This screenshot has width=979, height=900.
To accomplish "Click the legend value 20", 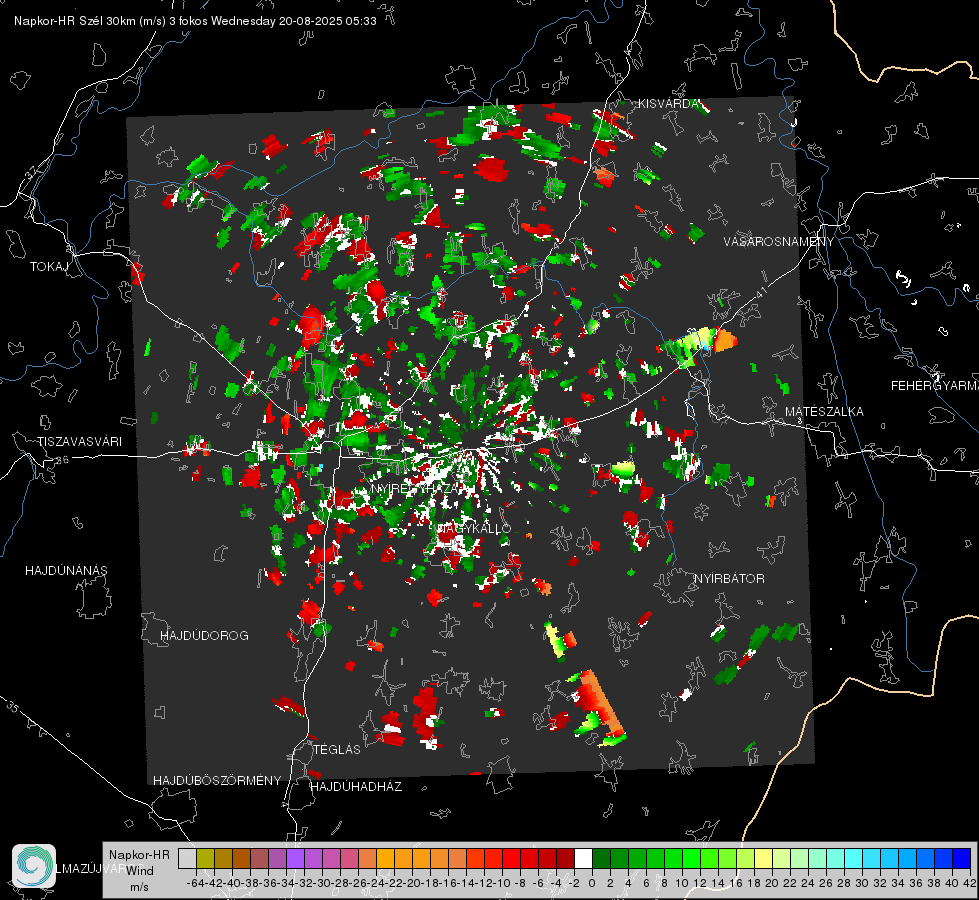I will point(772,883).
